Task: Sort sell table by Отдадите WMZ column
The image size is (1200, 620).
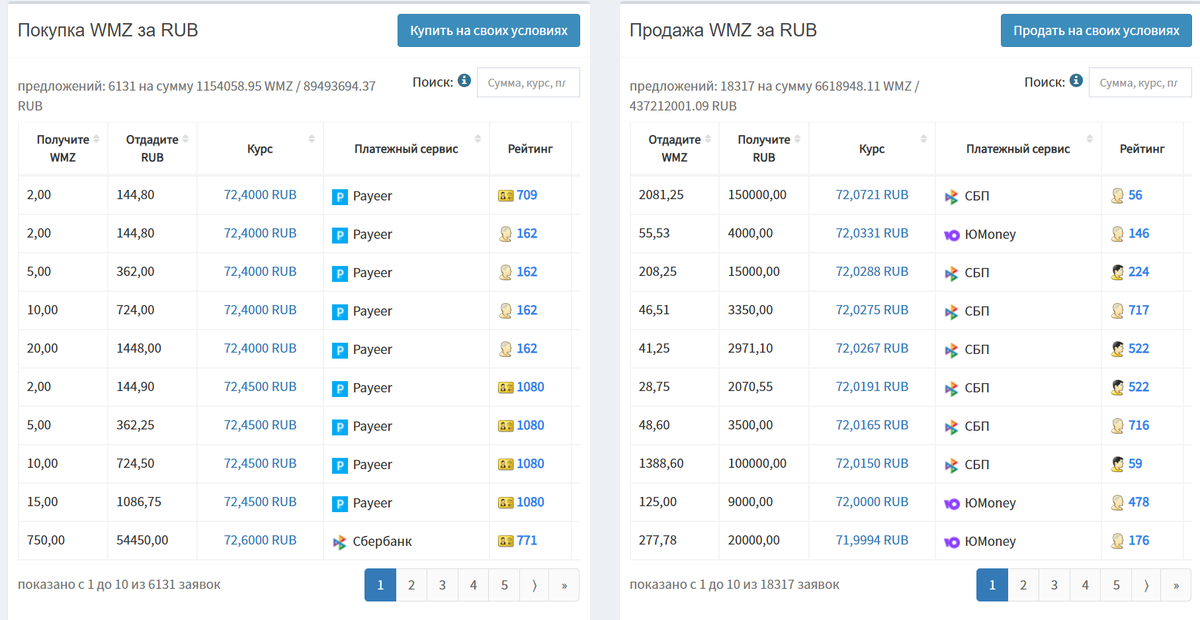Action: 675,149
